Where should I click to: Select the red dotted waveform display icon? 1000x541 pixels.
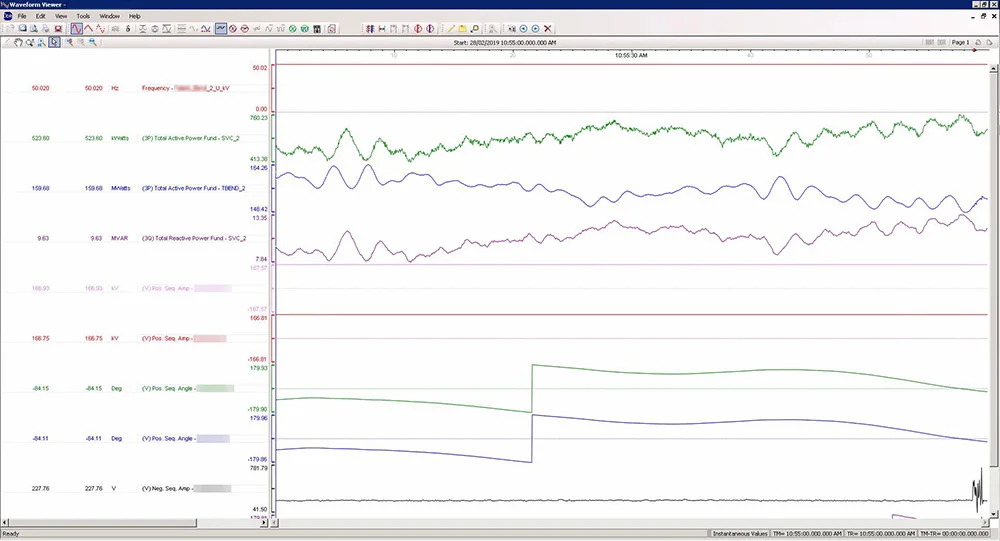[x=101, y=29]
